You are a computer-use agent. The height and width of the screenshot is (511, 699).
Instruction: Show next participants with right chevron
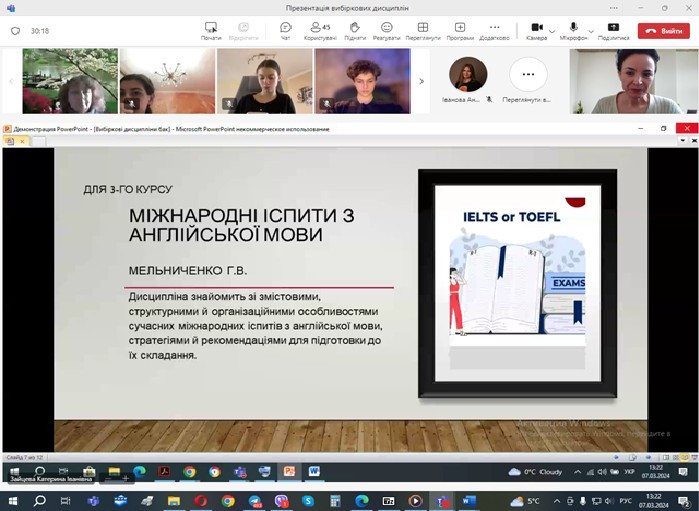421,81
